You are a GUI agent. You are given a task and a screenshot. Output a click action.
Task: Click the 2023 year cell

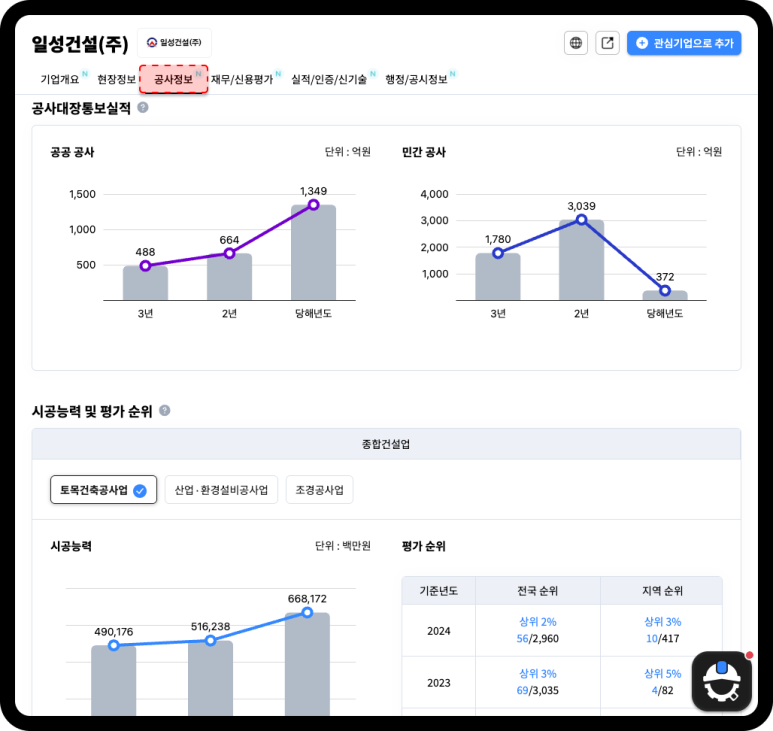pos(438,683)
